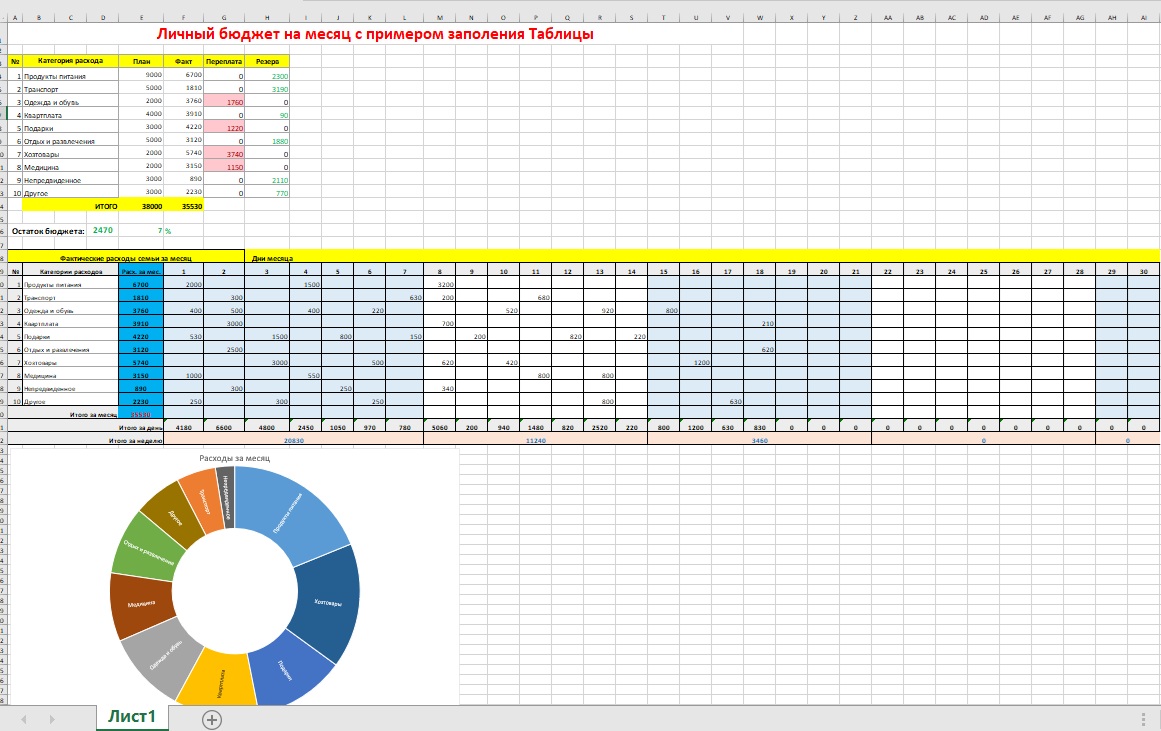Select the red Личный бюджет title cell
Image resolution: width=1161 pixels, height=731 pixels.
375,34
